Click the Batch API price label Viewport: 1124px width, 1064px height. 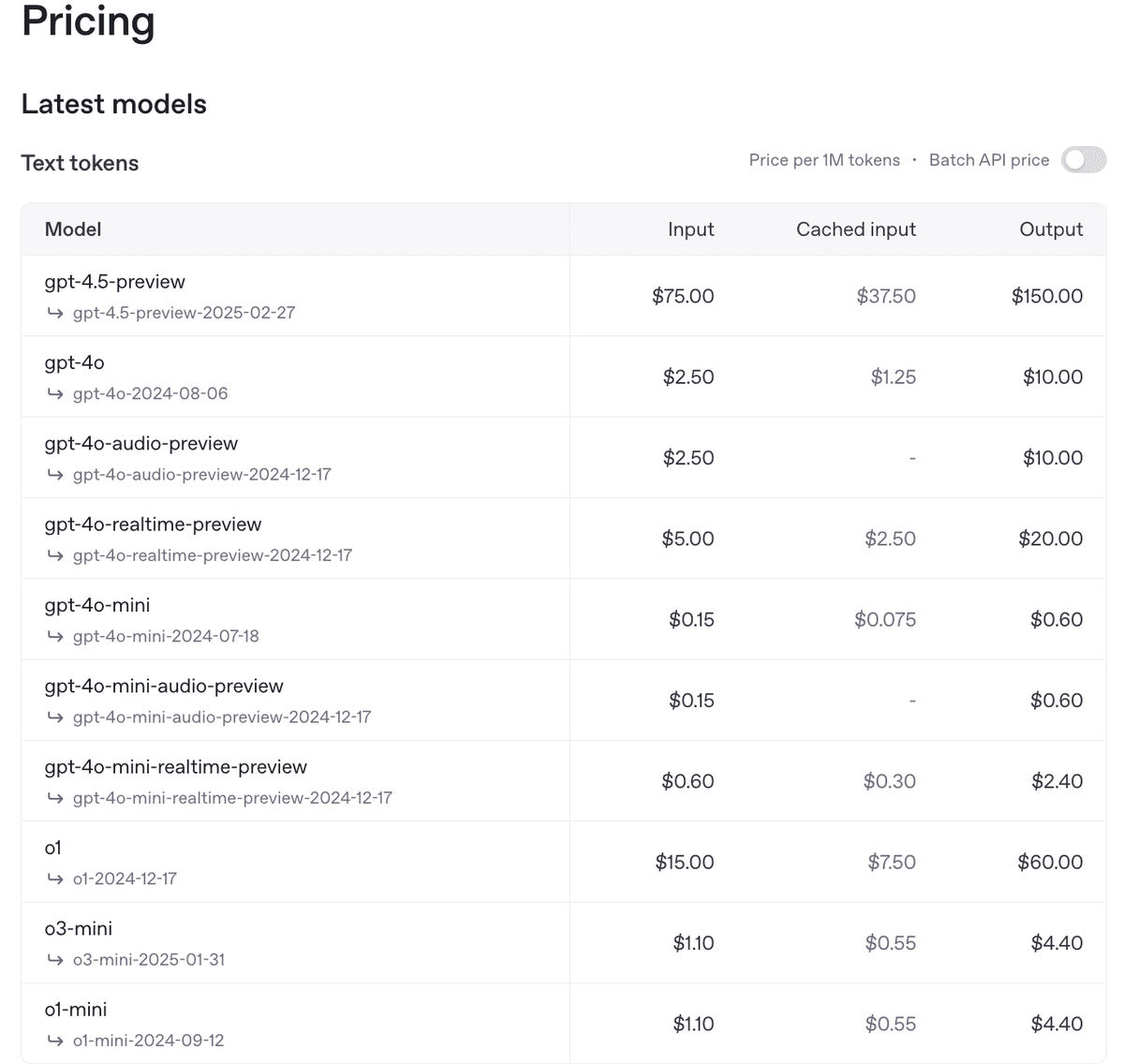tap(988, 160)
